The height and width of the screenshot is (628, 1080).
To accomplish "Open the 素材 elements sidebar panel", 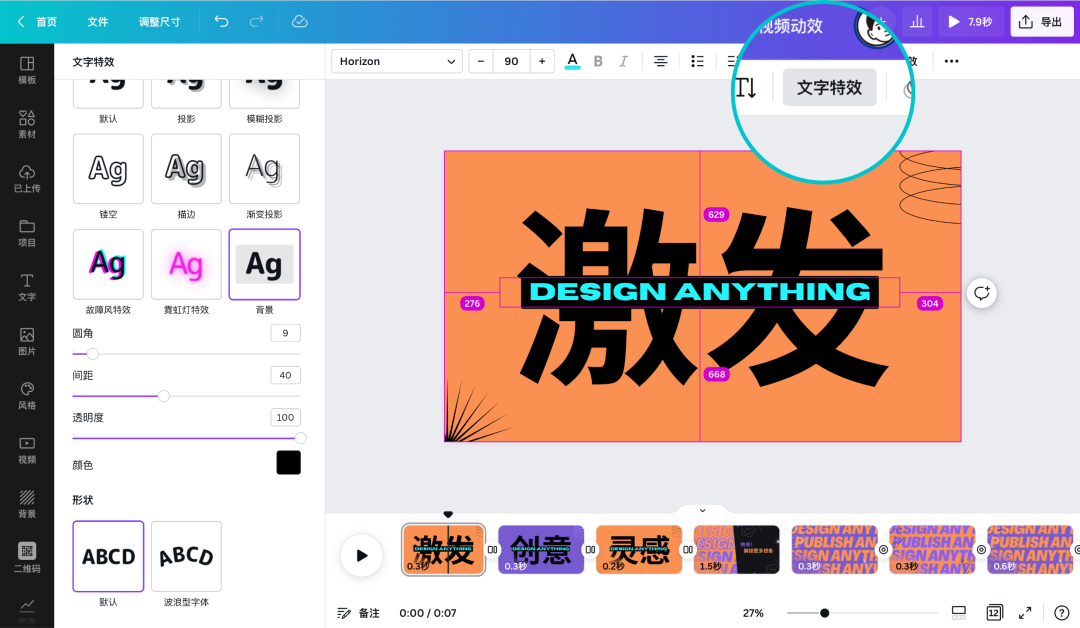I will click(27, 125).
